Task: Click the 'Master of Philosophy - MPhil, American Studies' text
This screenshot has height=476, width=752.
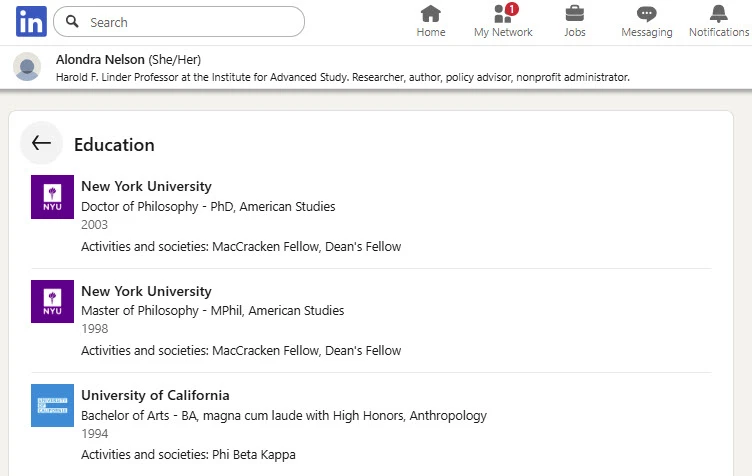Action: [x=212, y=311]
